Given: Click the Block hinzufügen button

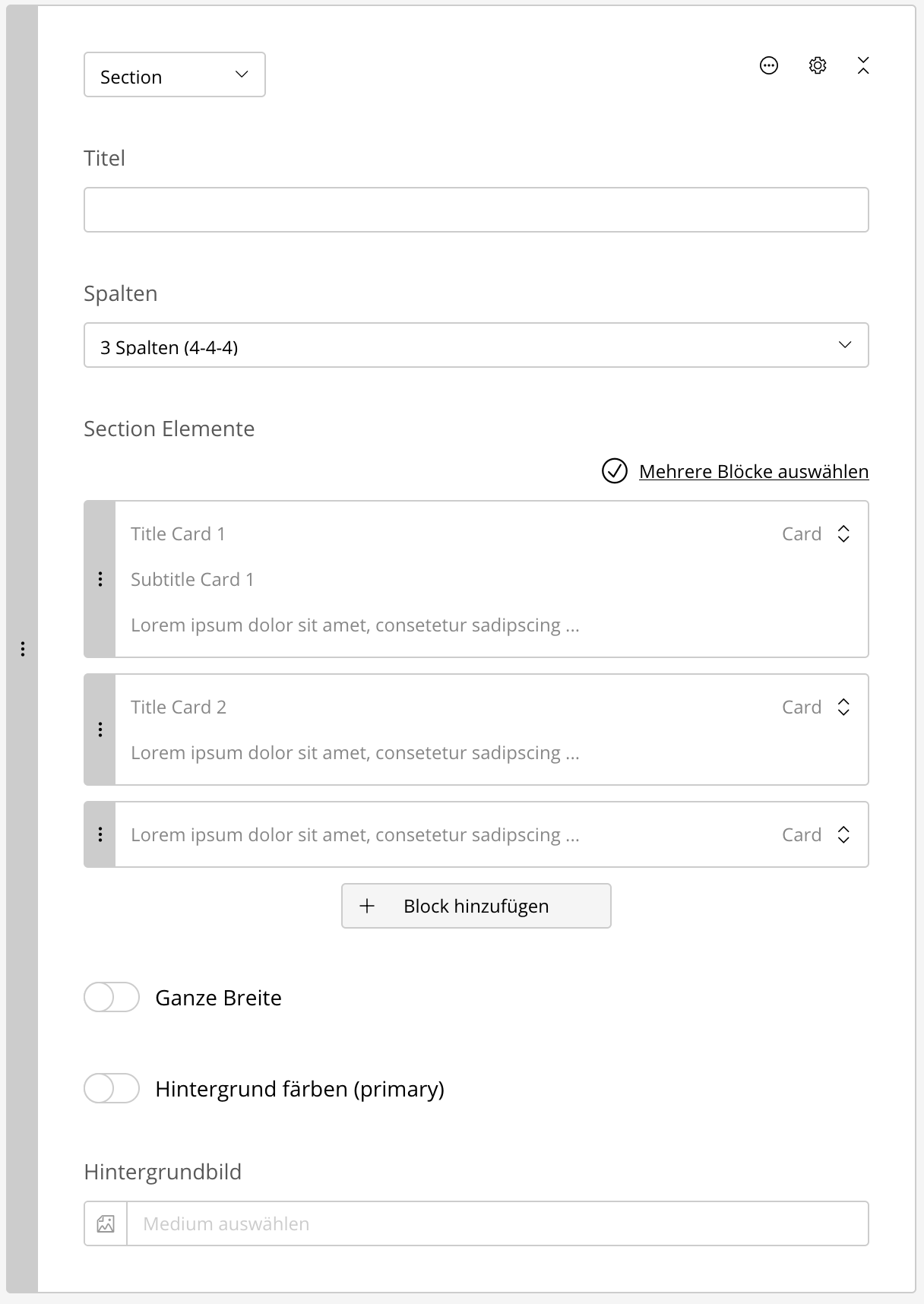Looking at the screenshot, I should 476,906.
